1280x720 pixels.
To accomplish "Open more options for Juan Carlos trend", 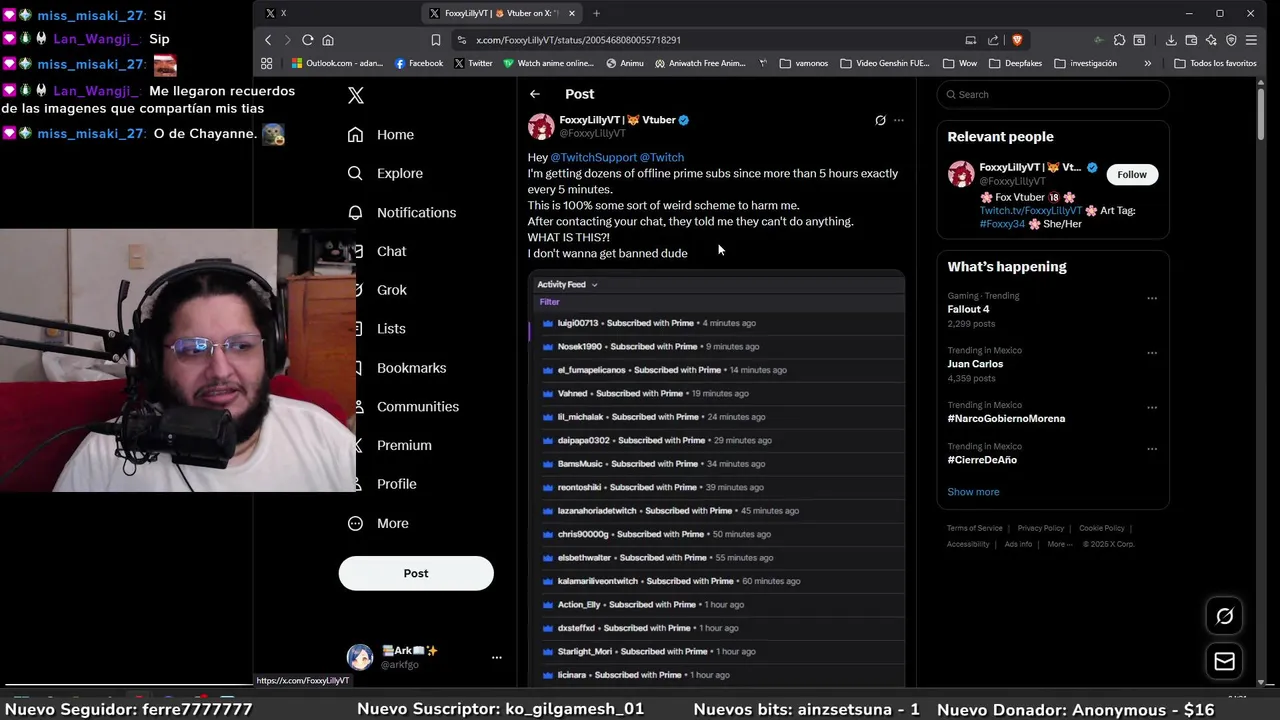I will point(1152,353).
